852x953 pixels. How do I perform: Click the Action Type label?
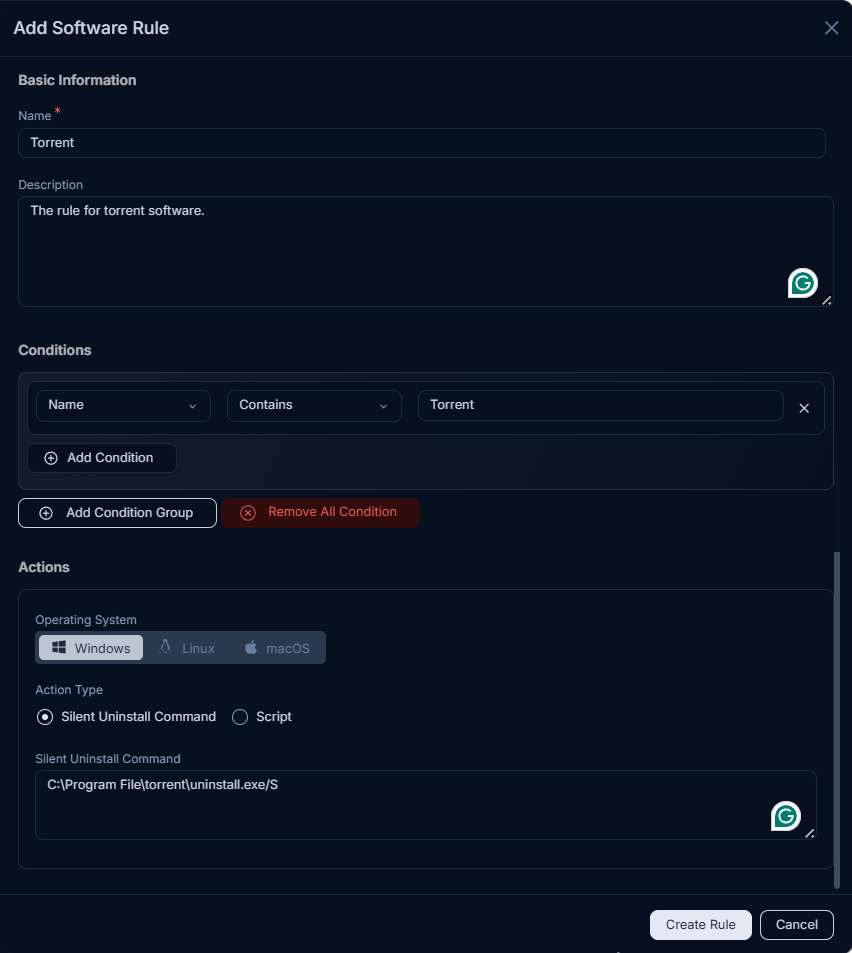tap(69, 690)
